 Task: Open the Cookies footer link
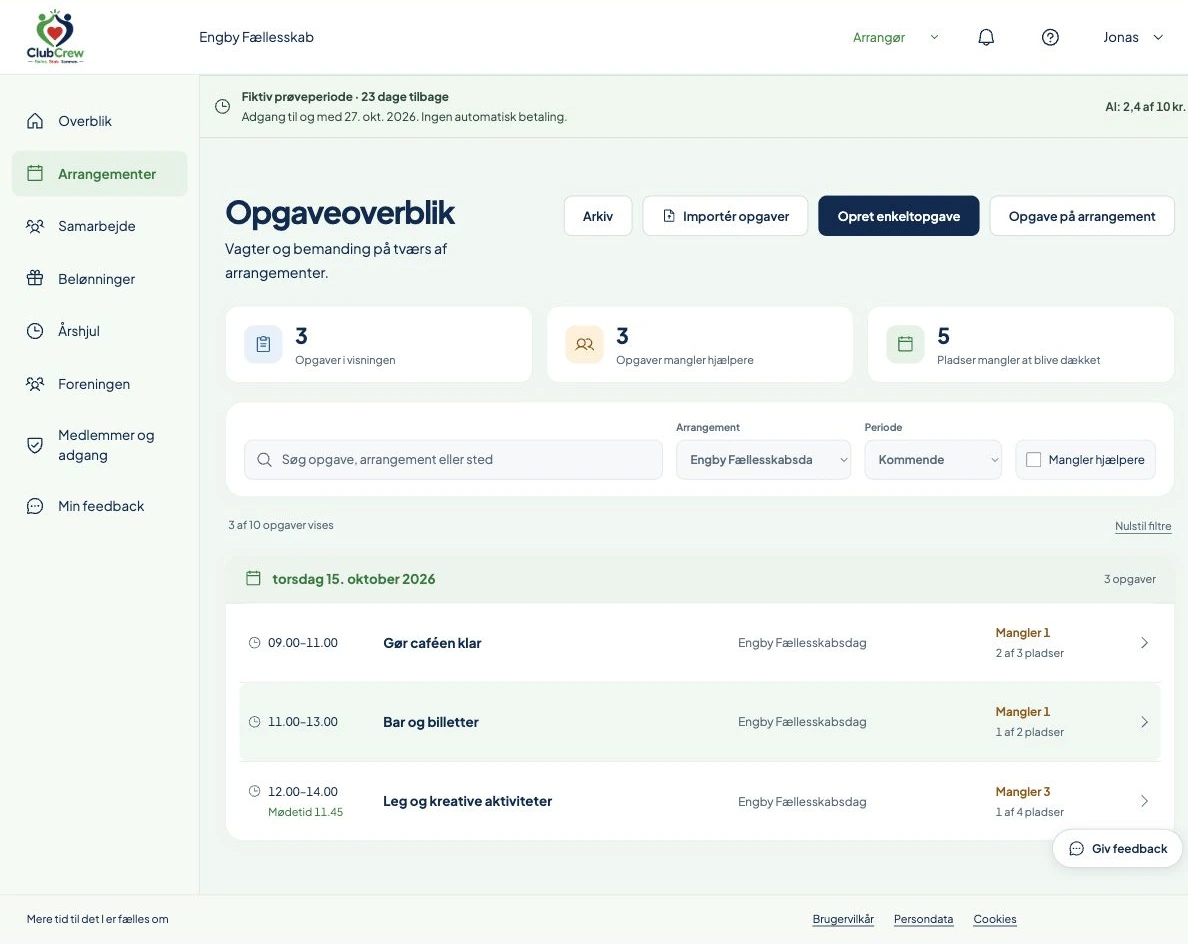[995, 919]
